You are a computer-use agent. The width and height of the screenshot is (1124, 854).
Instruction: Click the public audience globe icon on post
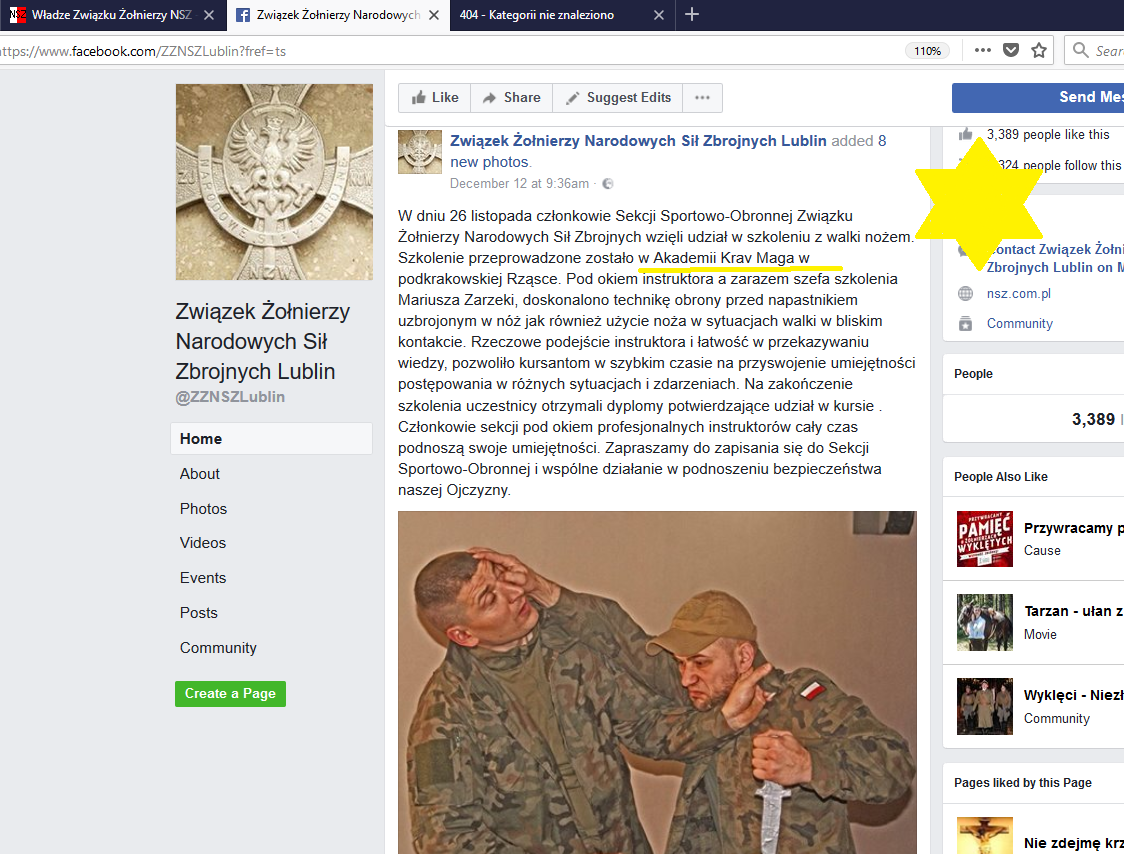pos(607,184)
